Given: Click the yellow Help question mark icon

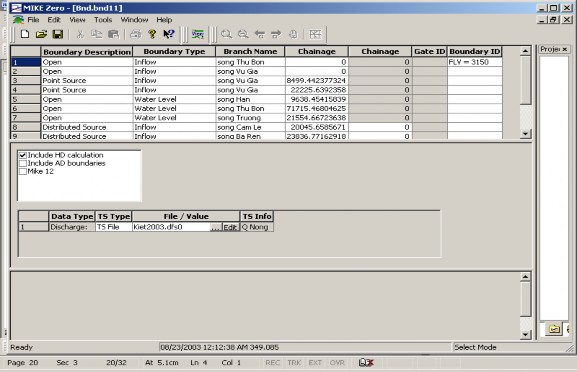Looking at the screenshot, I should coord(152,34).
